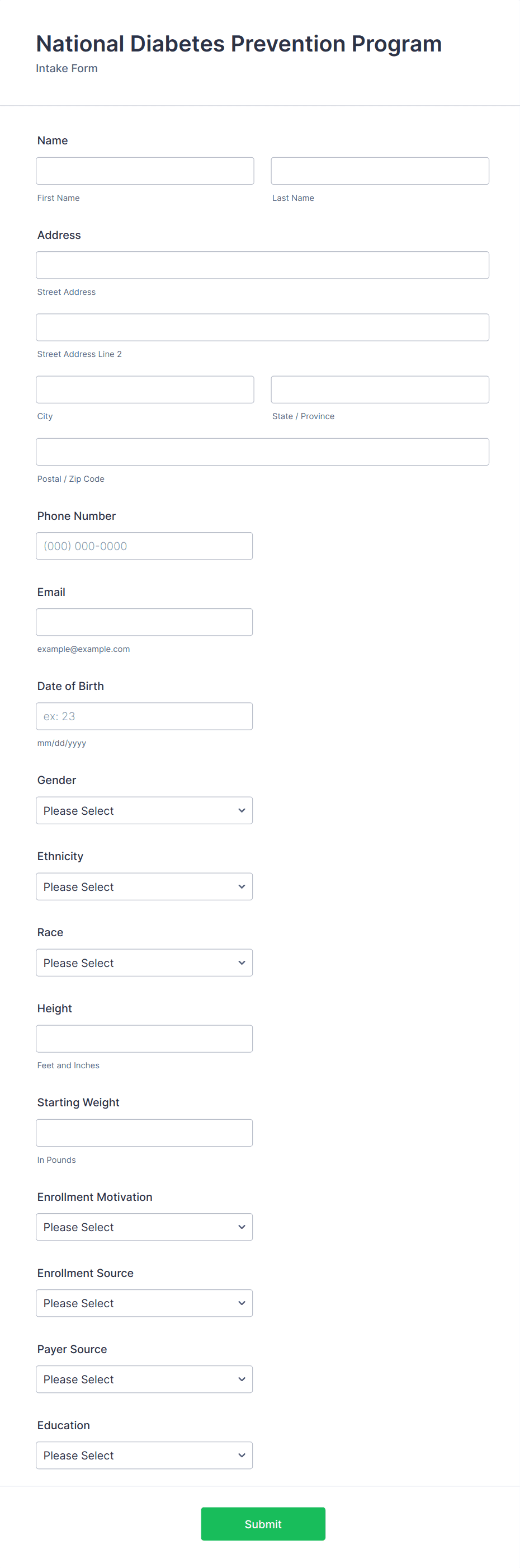520x1568 pixels.
Task: Click the Street Address field
Action: 262,264
